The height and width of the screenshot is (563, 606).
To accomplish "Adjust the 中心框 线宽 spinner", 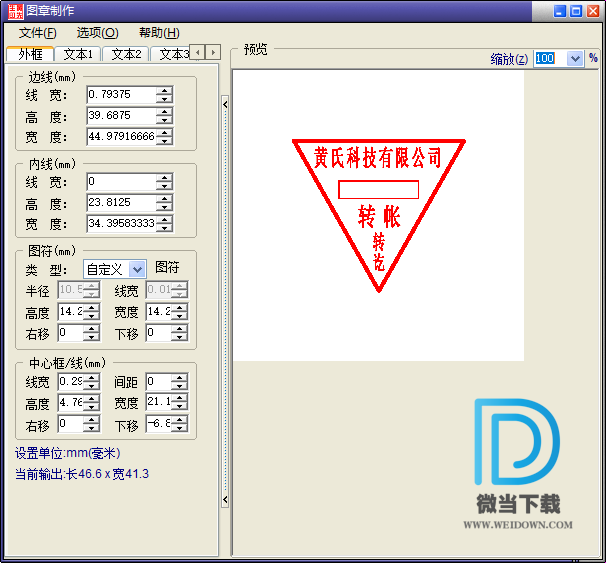I will tap(91, 382).
